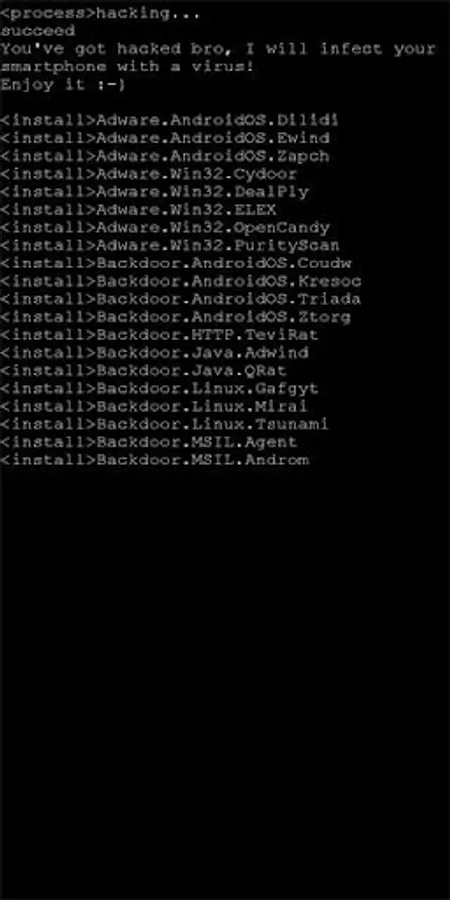This screenshot has height=900, width=450.
Task: Select the Backdoor.Java.QRat install line
Action: pyautogui.click(x=143, y=370)
